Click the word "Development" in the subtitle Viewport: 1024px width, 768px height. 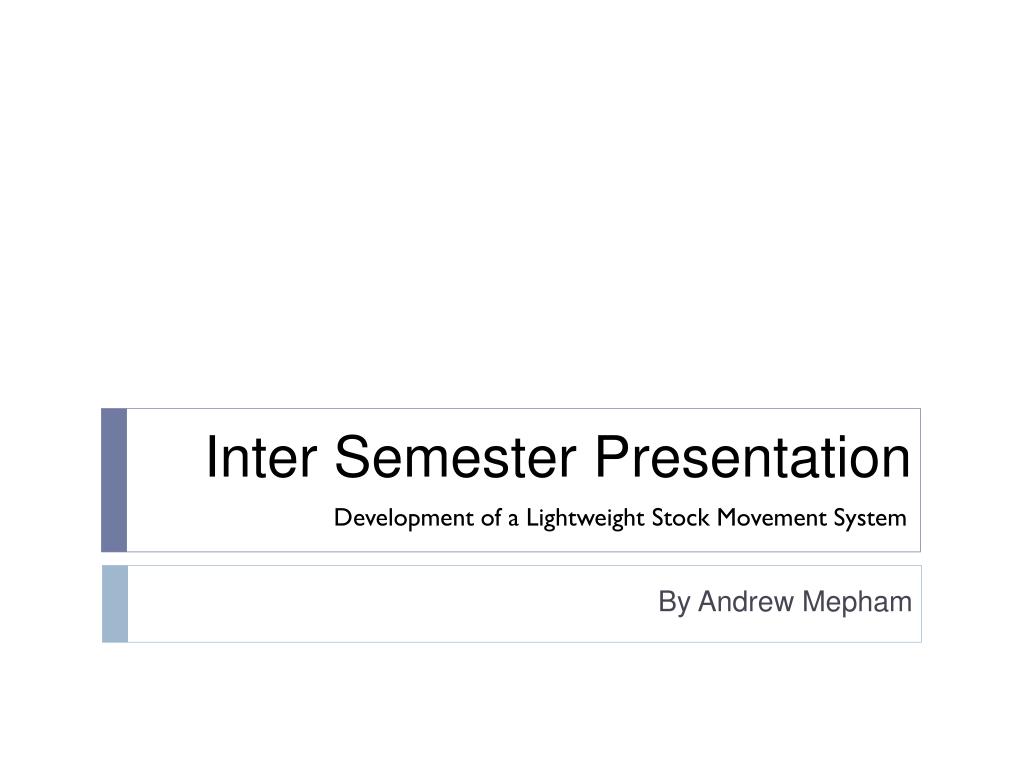[x=404, y=518]
